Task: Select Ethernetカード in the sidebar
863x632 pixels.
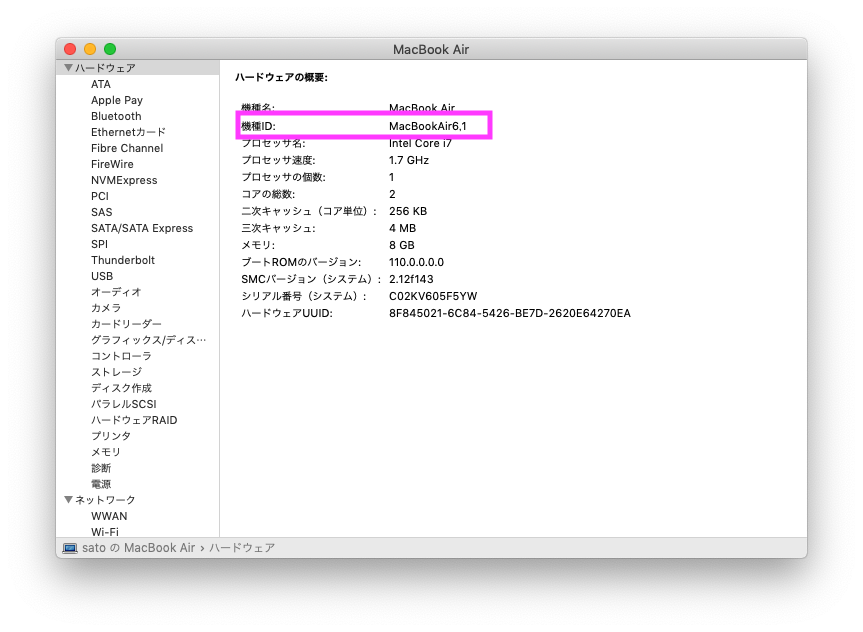Action: (128, 132)
